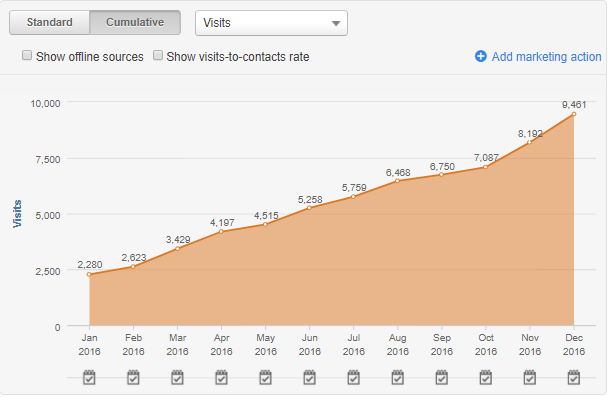
Task: Select the Mar 2016 data point 3,429
Action: tap(177, 249)
